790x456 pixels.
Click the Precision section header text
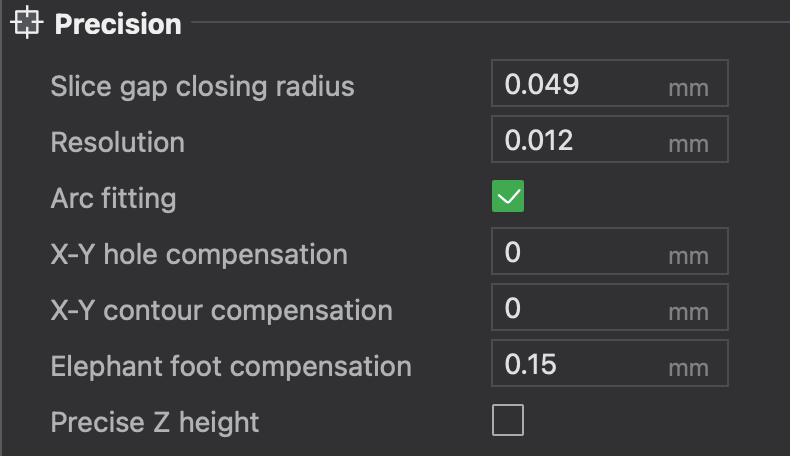(x=118, y=24)
